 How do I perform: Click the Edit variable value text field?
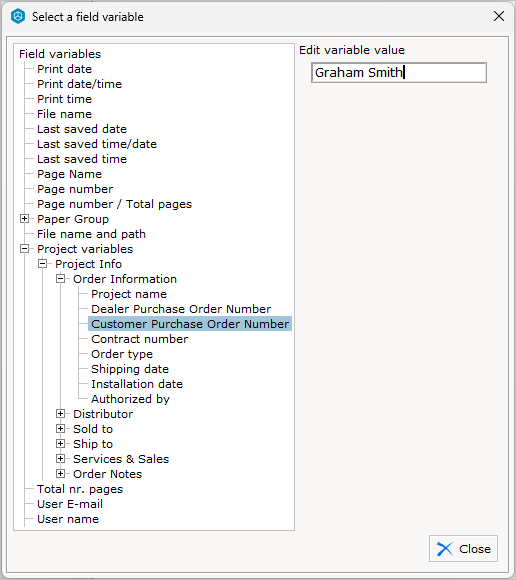pyautogui.click(x=399, y=72)
